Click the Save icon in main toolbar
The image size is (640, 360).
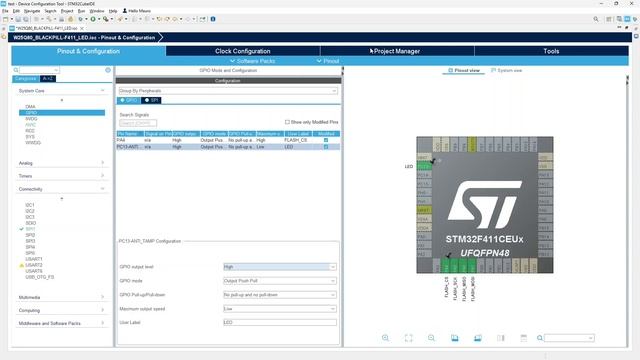tap(18, 19)
